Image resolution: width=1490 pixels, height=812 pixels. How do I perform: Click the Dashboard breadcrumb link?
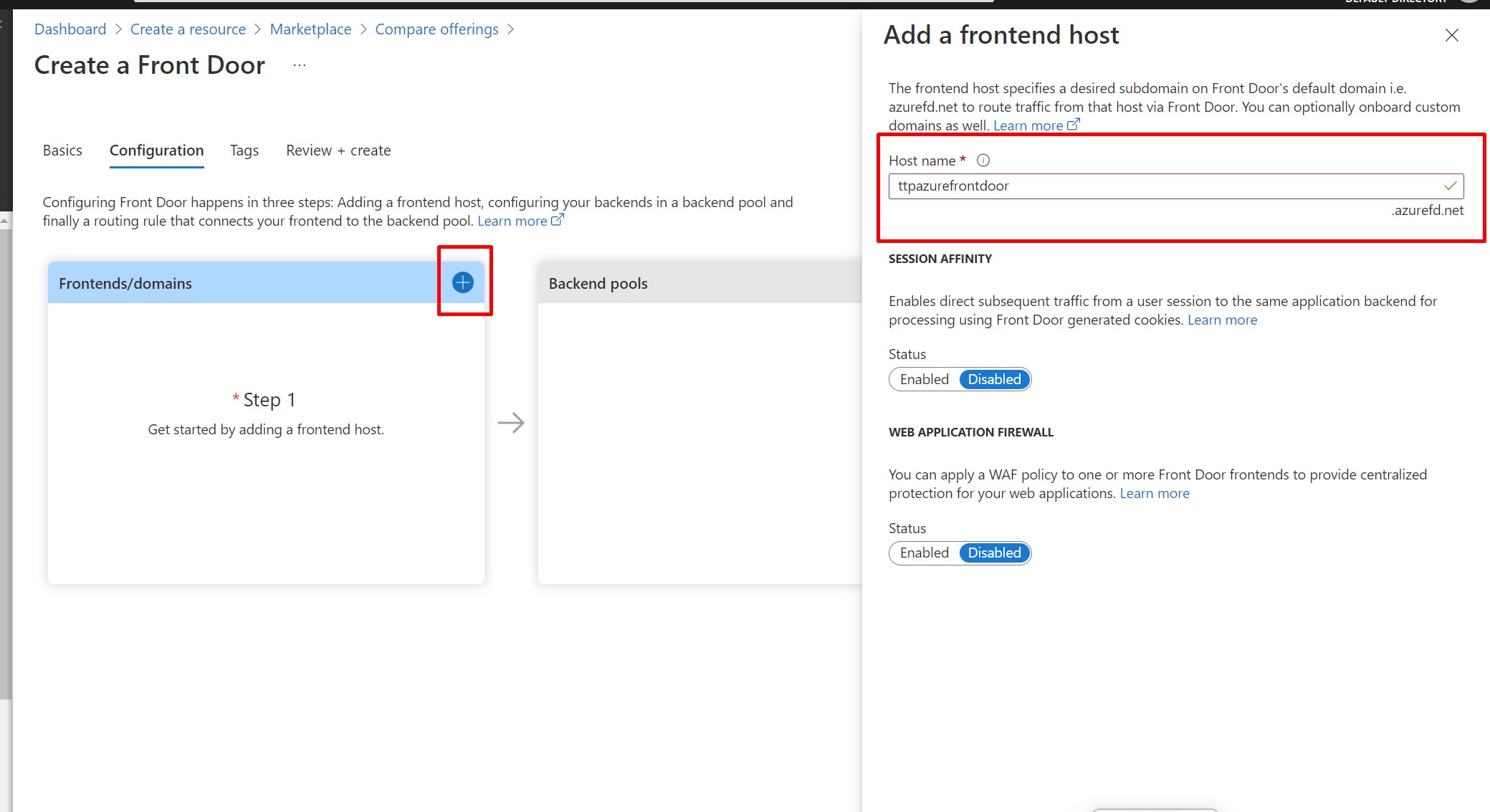point(70,29)
